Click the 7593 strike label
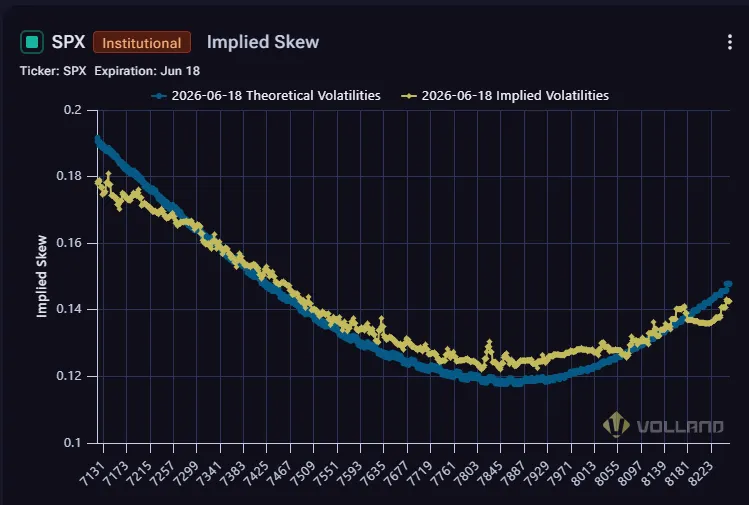 pos(350,473)
